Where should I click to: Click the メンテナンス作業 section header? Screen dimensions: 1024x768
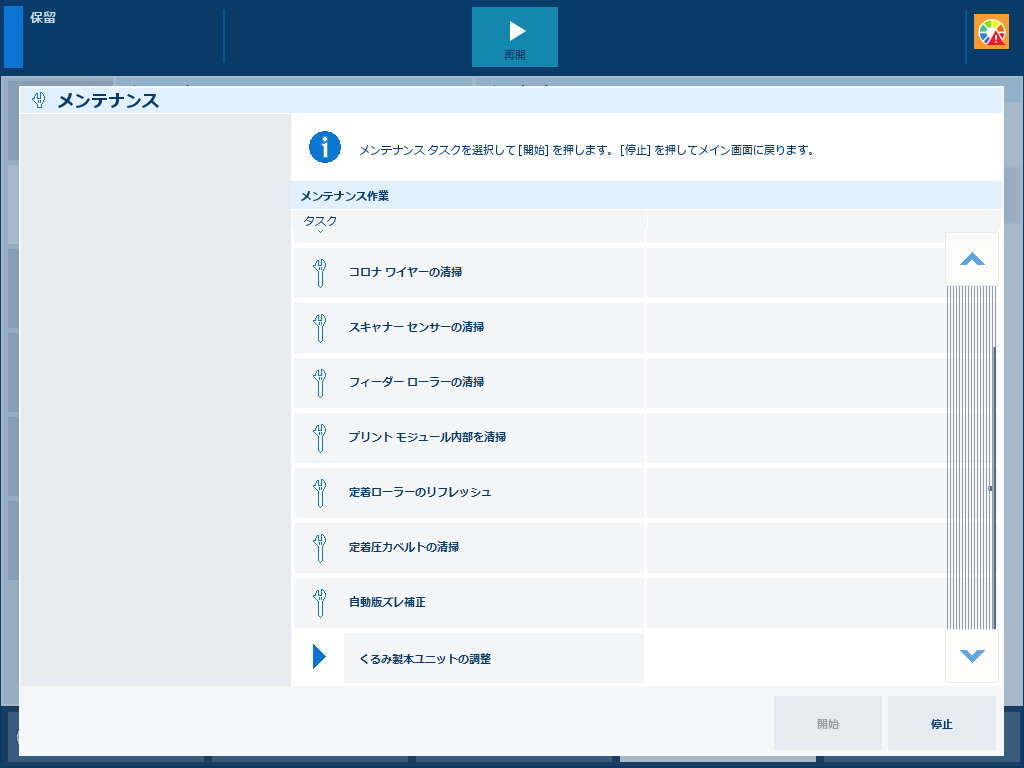(647, 195)
